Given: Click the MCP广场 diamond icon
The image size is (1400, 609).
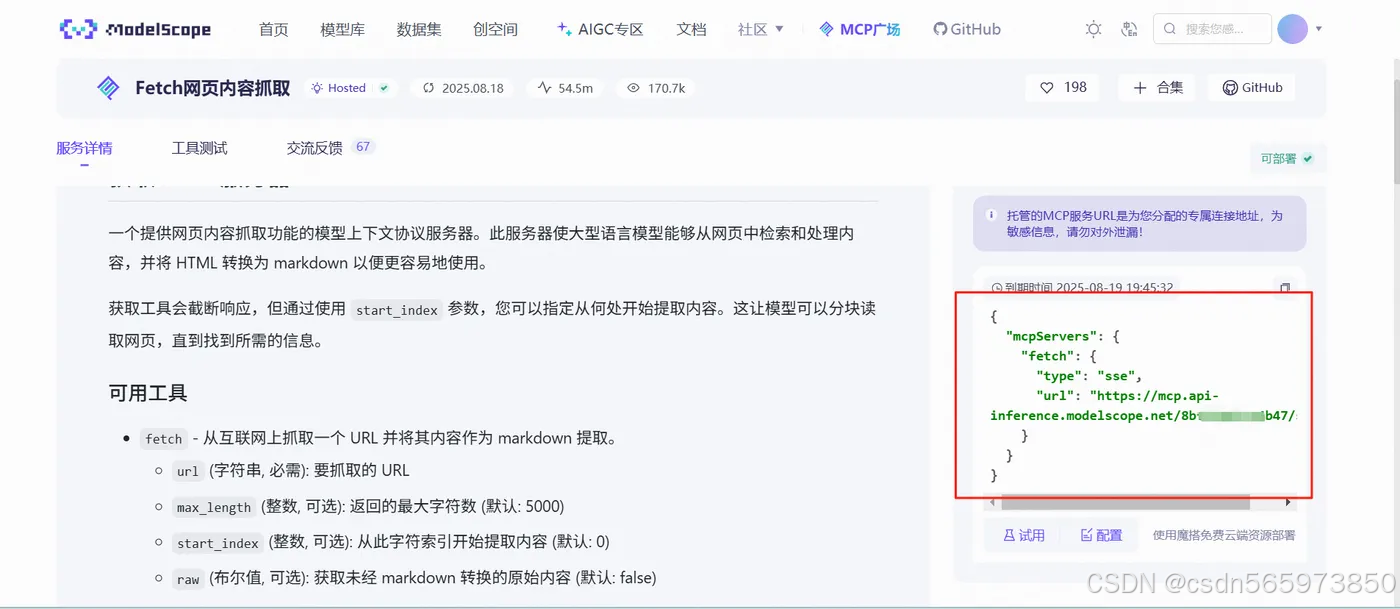Looking at the screenshot, I should click(x=823, y=29).
